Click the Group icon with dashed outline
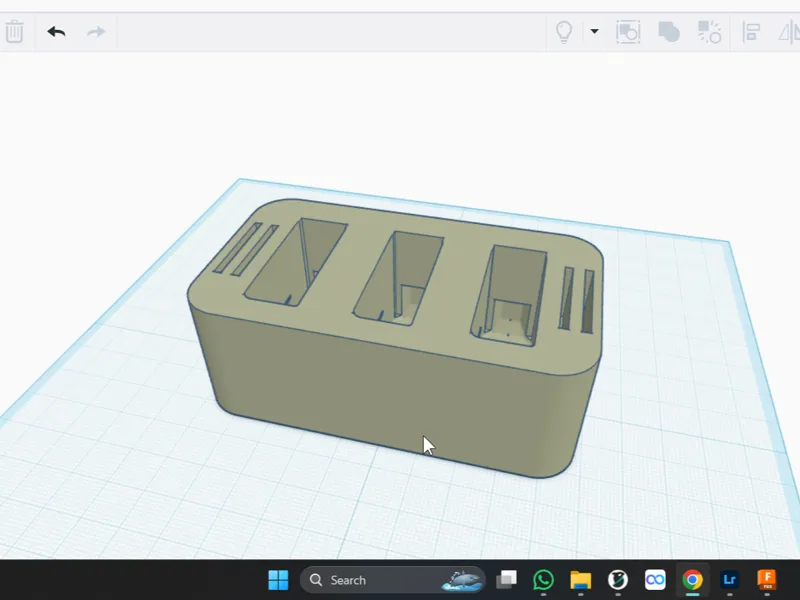The width and height of the screenshot is (800, 600). [x=628, y=32]
